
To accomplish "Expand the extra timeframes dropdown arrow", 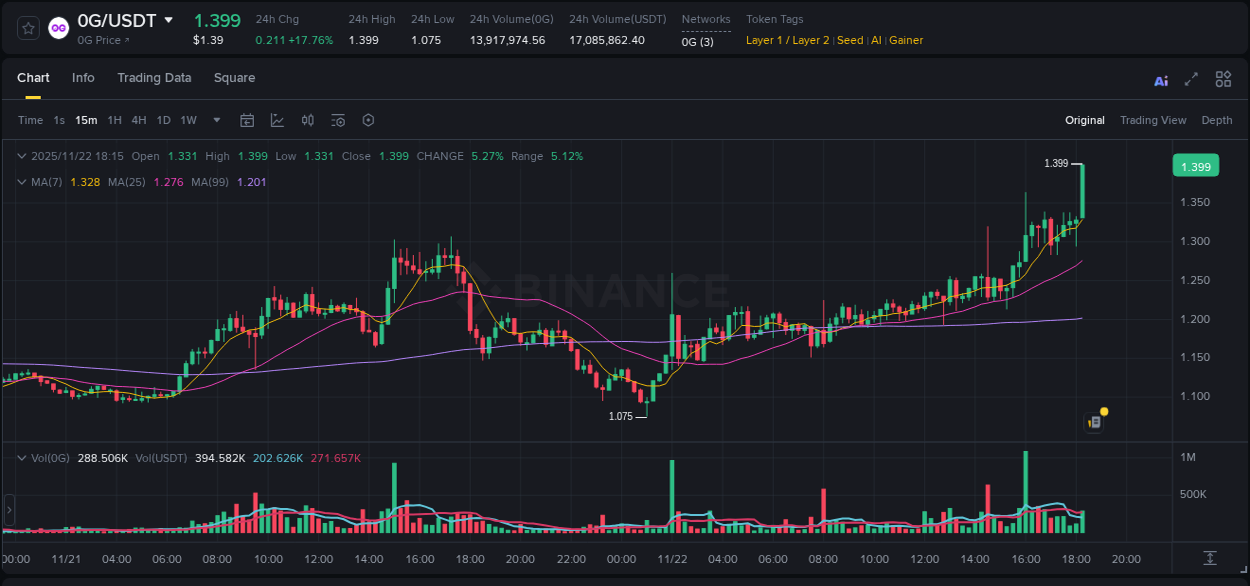I will (215, 120).
